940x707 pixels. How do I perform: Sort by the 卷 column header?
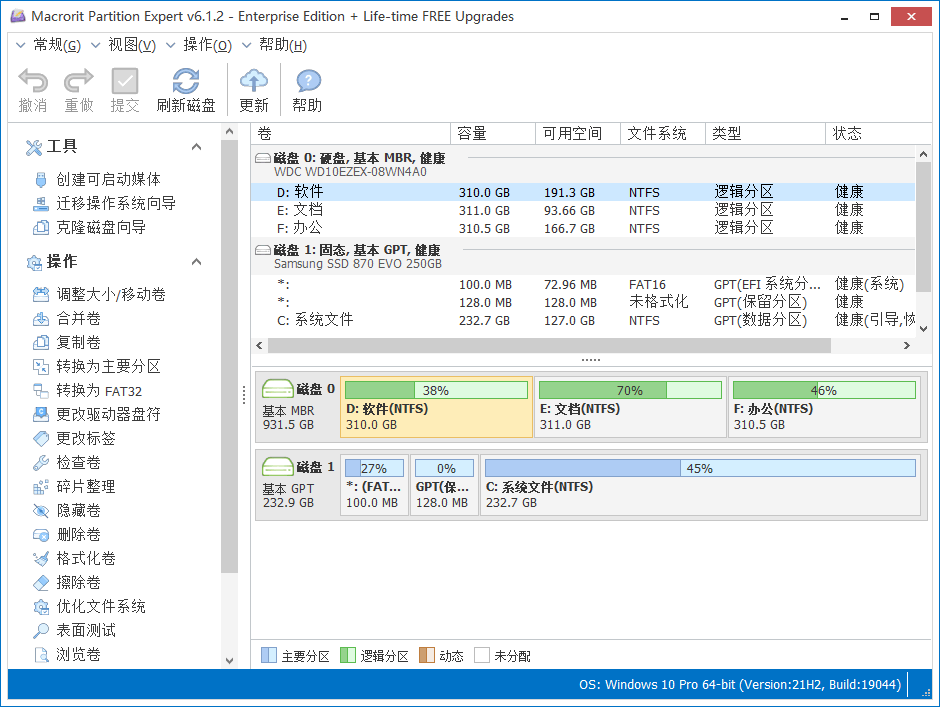tap(350, 133)
